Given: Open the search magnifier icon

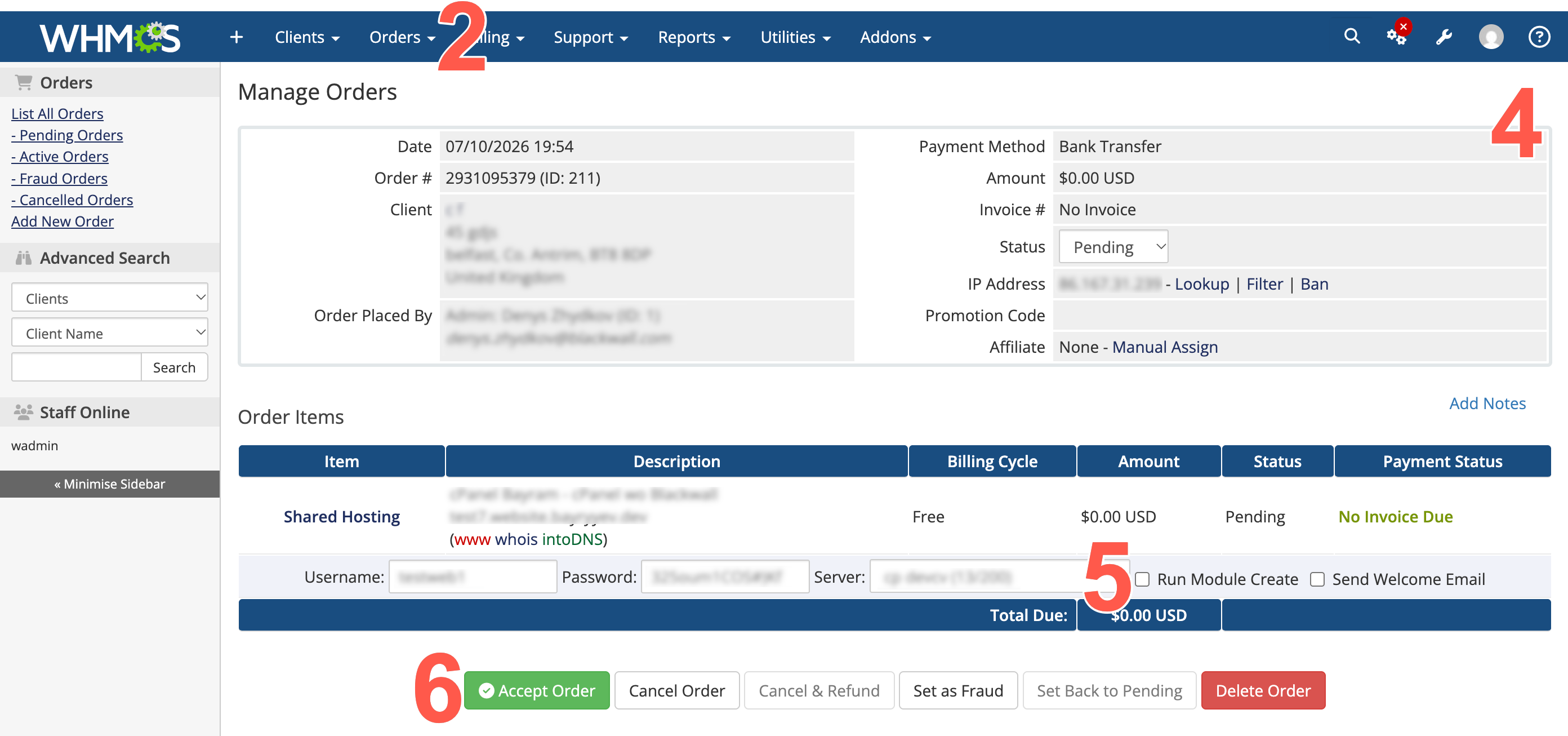Looking at the screenshot, I should (1352, 36).
